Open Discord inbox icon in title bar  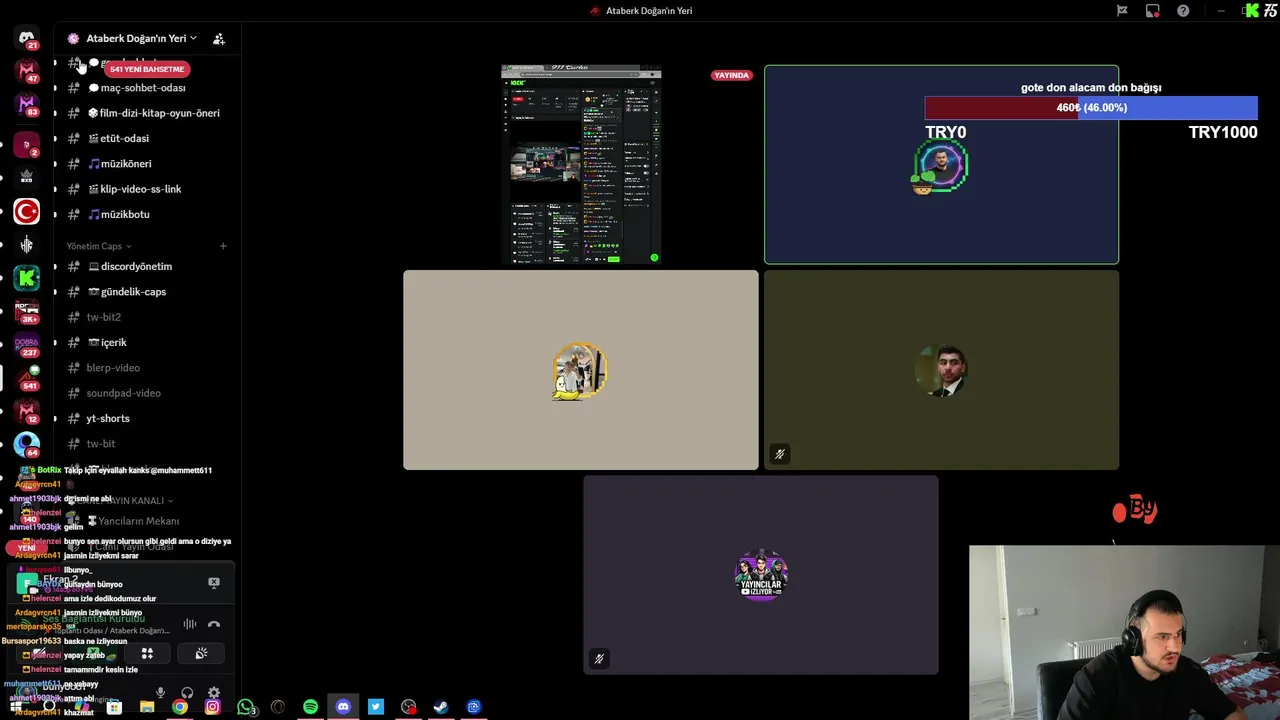click(1153, 11)
